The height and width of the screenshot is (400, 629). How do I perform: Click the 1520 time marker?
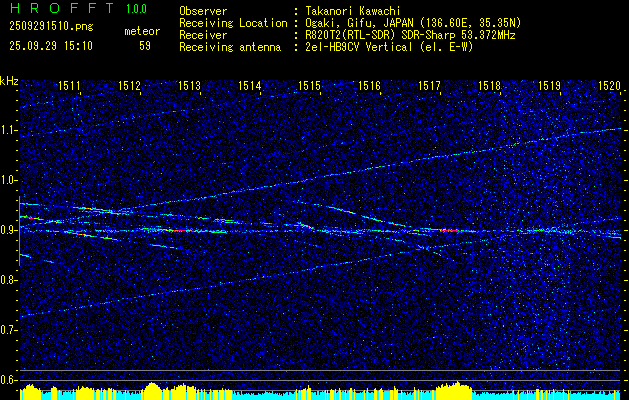point(609,85)
